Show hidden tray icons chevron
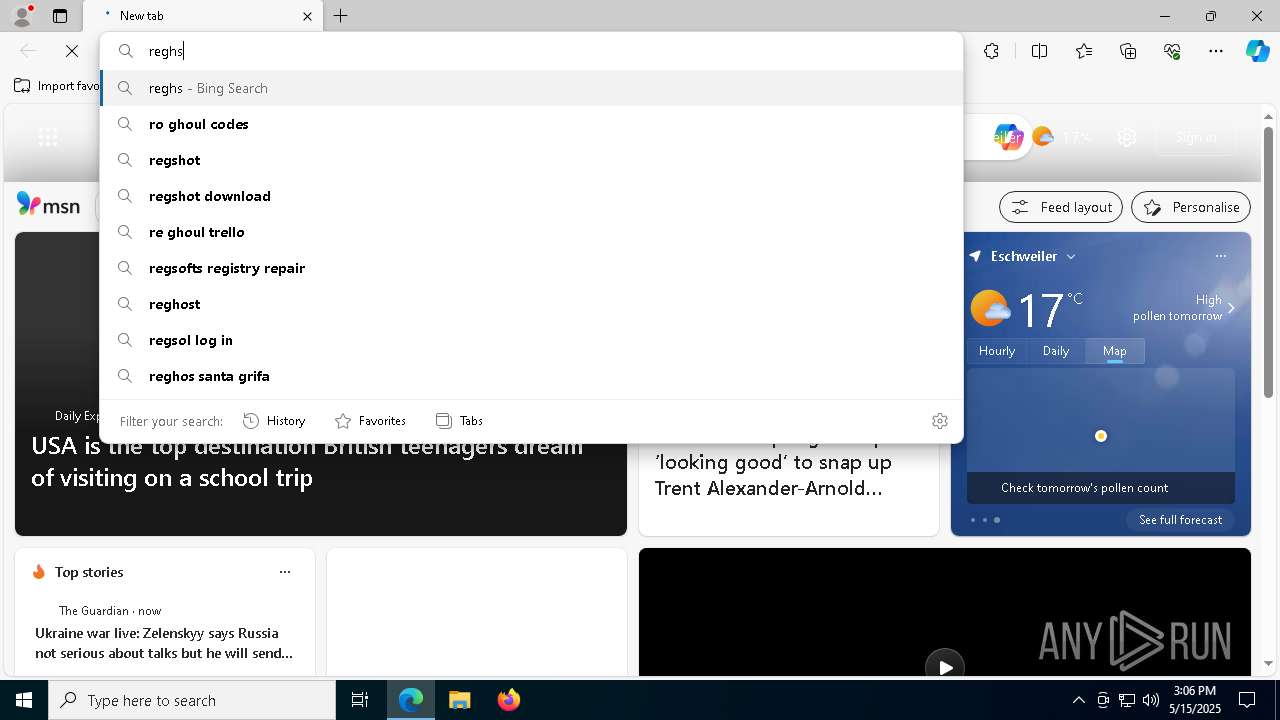 1078,700
